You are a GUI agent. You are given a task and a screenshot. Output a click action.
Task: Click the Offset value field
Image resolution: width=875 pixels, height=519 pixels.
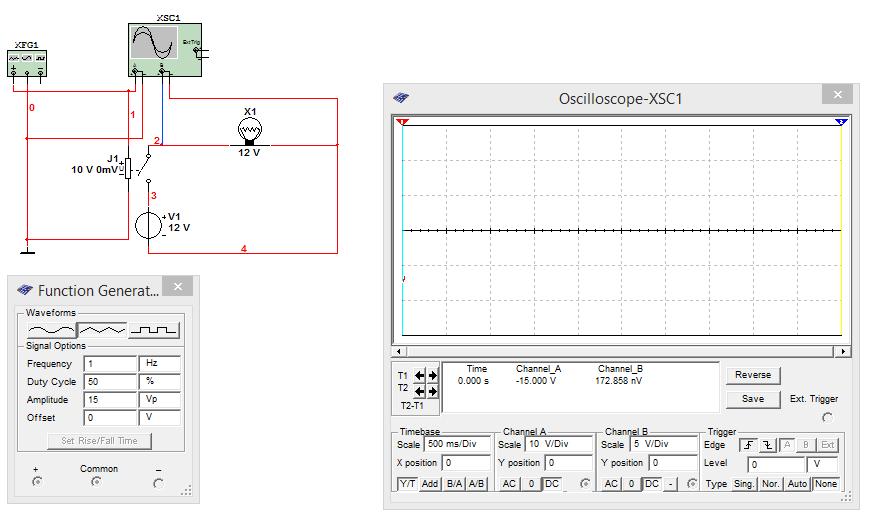(110, 417)
